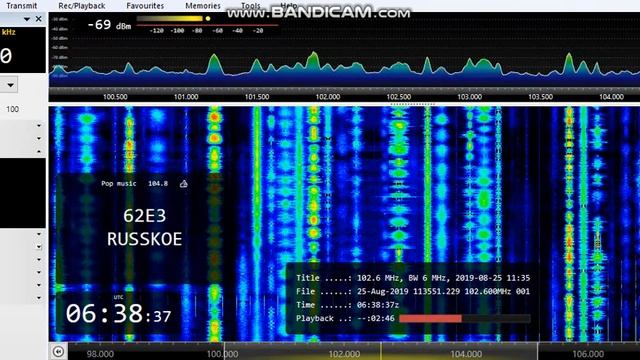
Task: Click 100.000 on the bottom band bar
Action: [222, 354]
